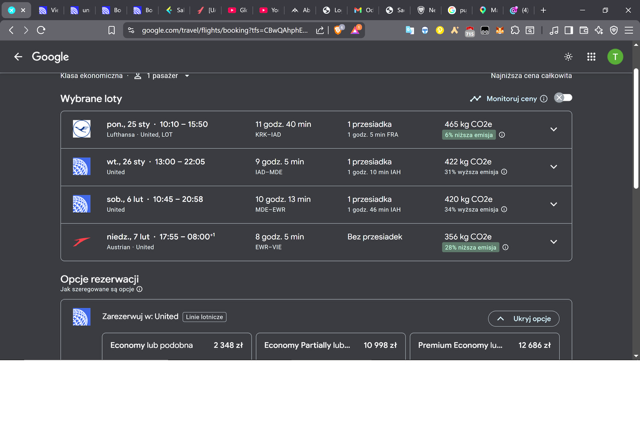Click info icon next to Monitoruj ceny

(x=544, y=99)
